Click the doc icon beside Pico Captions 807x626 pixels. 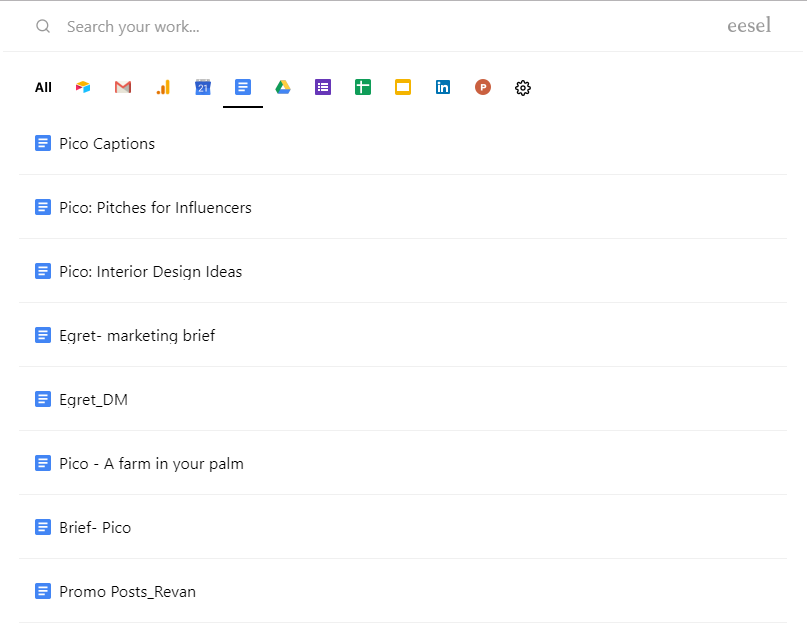(43, 143)
